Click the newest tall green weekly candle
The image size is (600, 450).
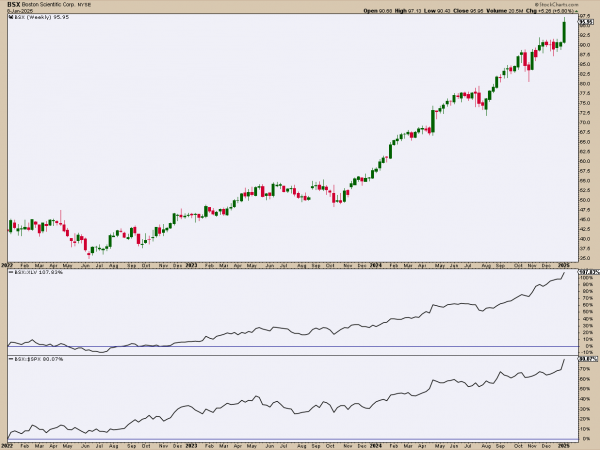564,32
